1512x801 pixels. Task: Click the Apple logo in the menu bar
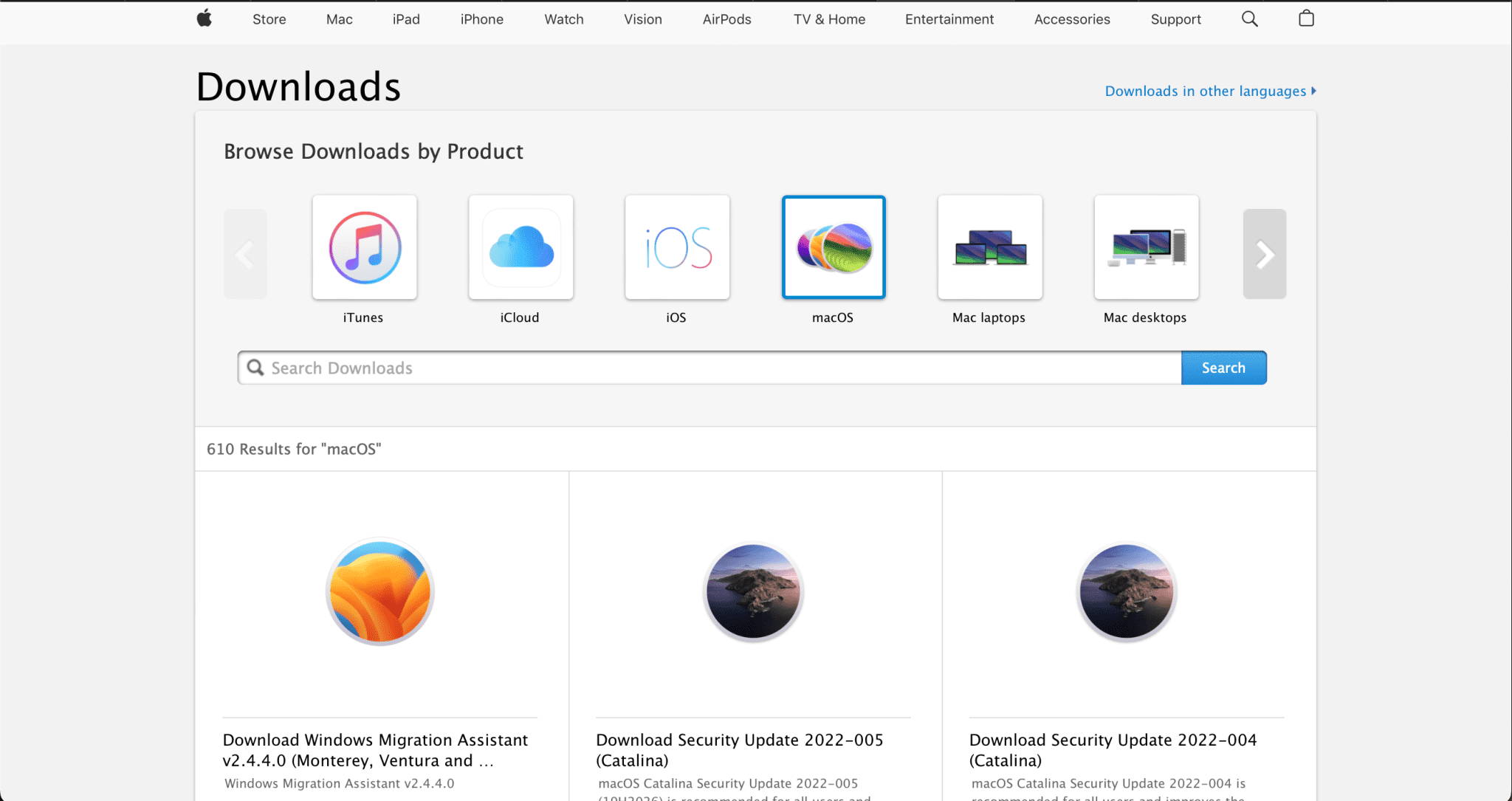[204, 18]
